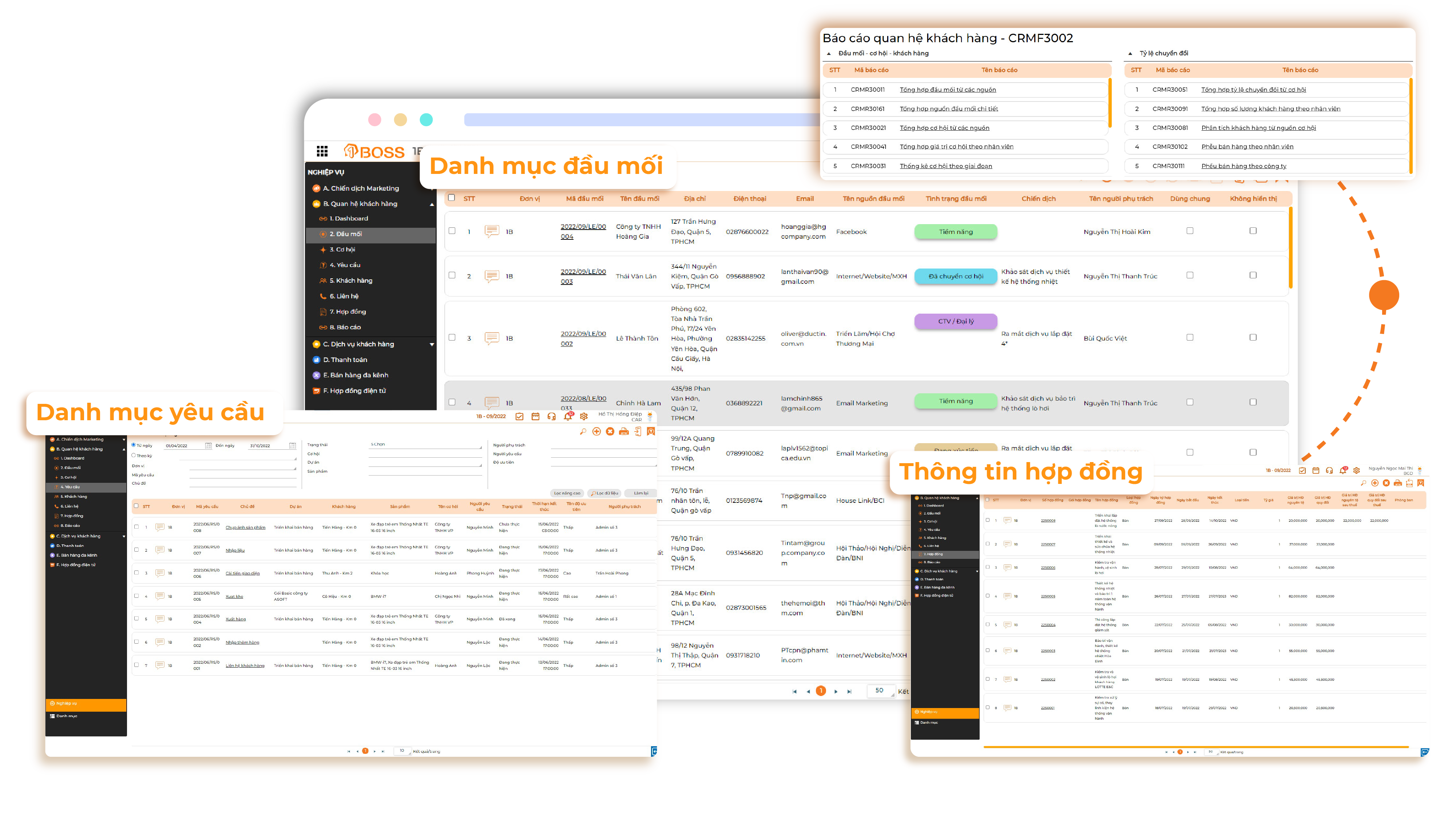Image resolution: width=1456 pixels, height=819 pixels.
Task: Click the notification bell with badge 32
Action: pos(567,417)
